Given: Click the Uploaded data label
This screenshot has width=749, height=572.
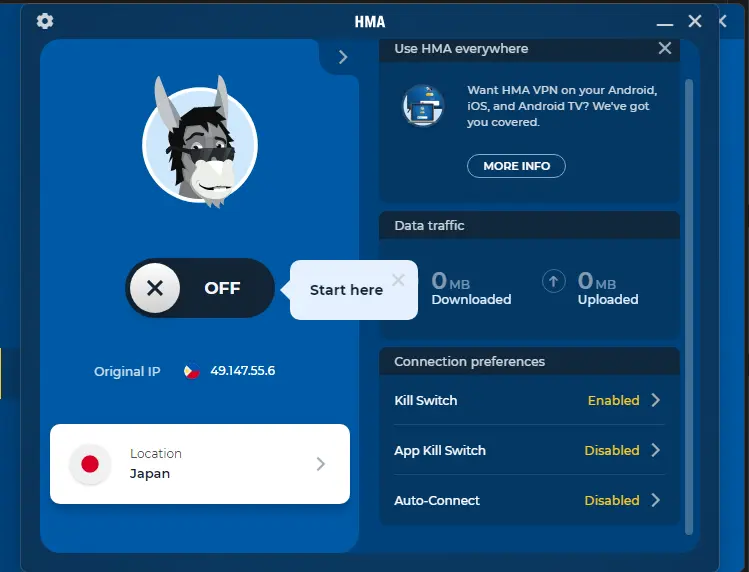Looking at the screenshot, I should (608, 300).
